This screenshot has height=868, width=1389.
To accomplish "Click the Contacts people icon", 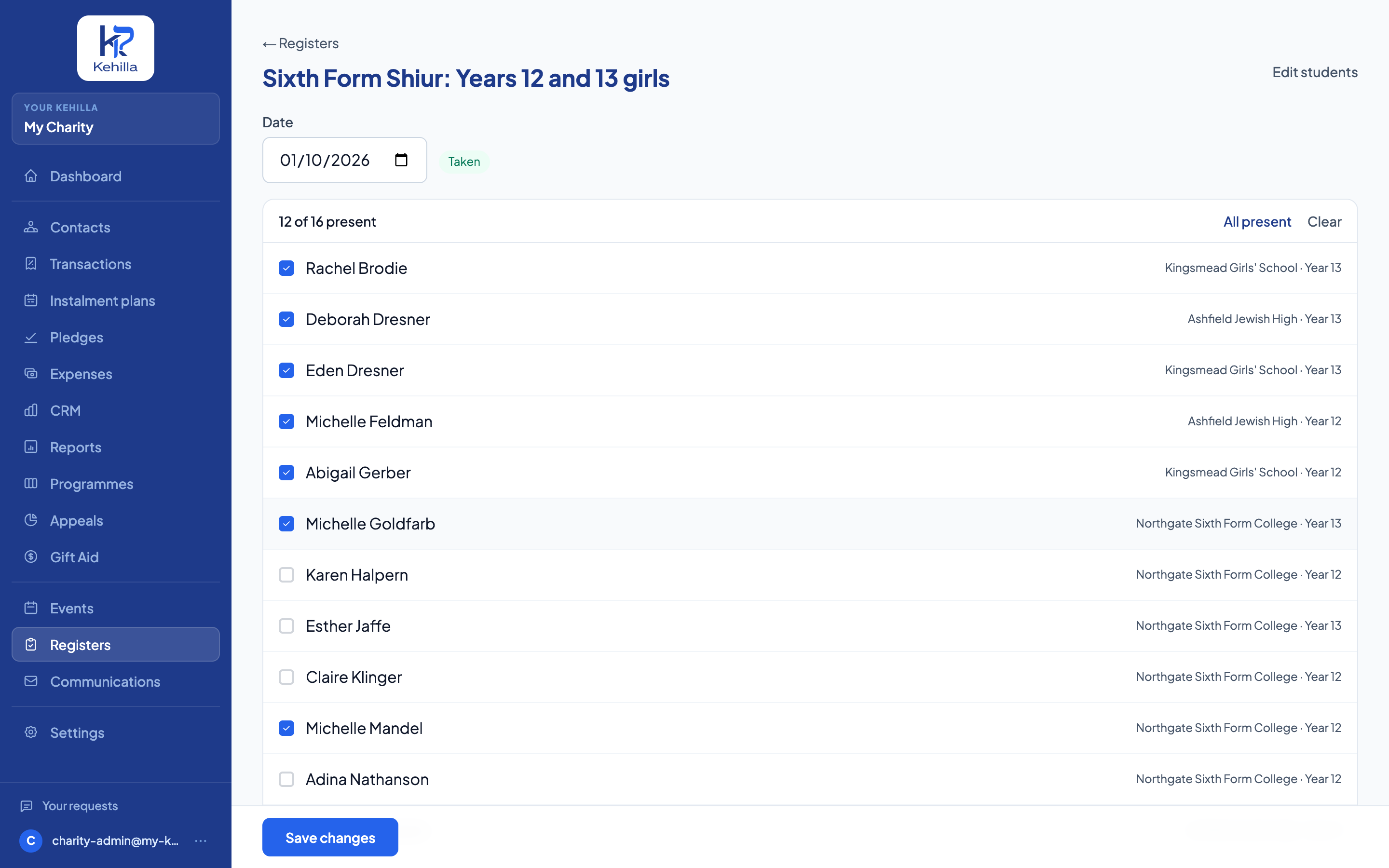I will pyautogui.click(x=31, y=227).
